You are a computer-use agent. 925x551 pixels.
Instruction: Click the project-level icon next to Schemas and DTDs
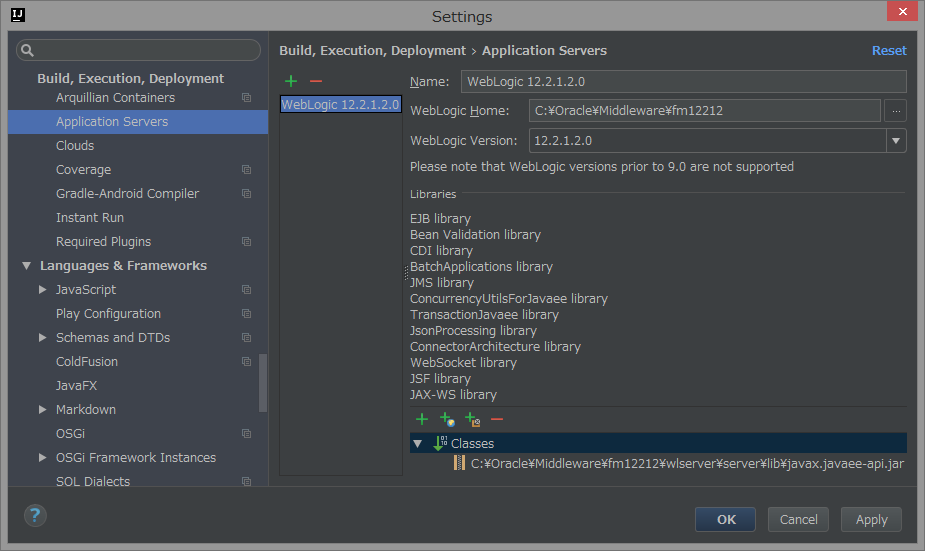pyautogui.click(x=247, y=337)
